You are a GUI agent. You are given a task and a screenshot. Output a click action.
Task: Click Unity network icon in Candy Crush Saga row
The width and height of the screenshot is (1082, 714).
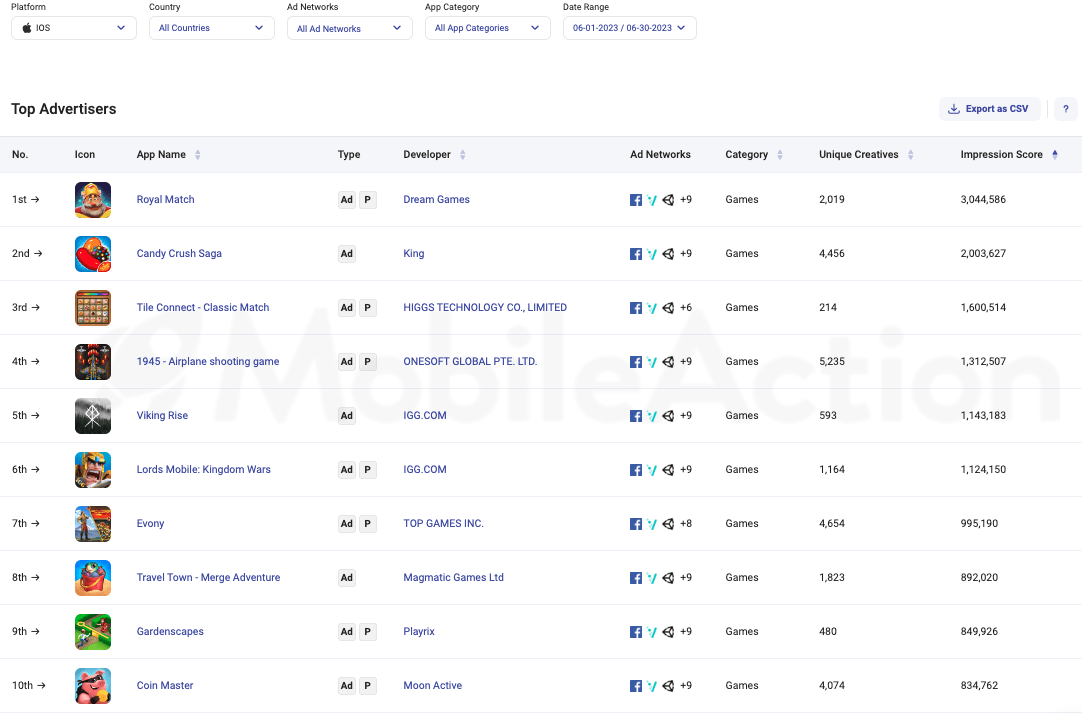click(668, 254)
